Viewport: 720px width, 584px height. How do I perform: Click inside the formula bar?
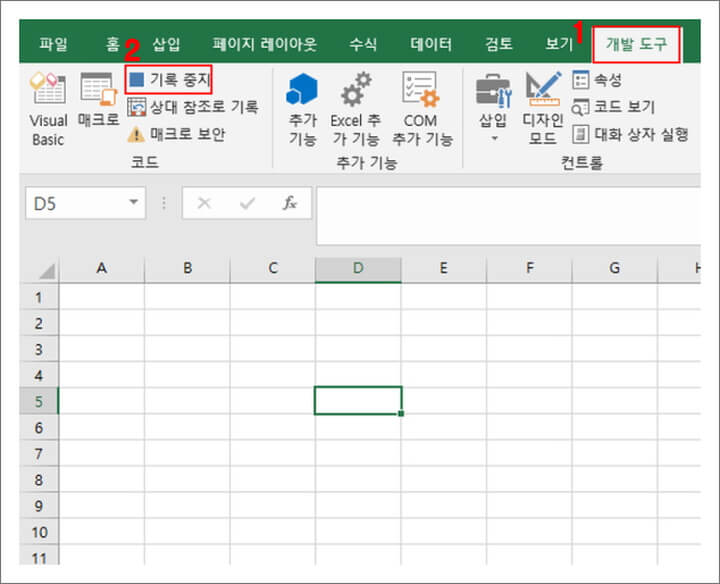508,216
